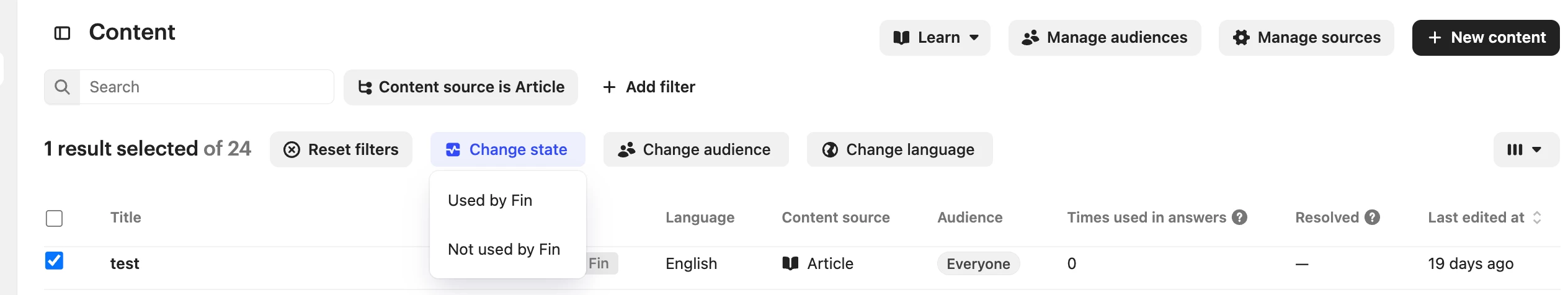The image size is (1568, 295).
Task: Focus the Search input field
Action: point(207,87)
